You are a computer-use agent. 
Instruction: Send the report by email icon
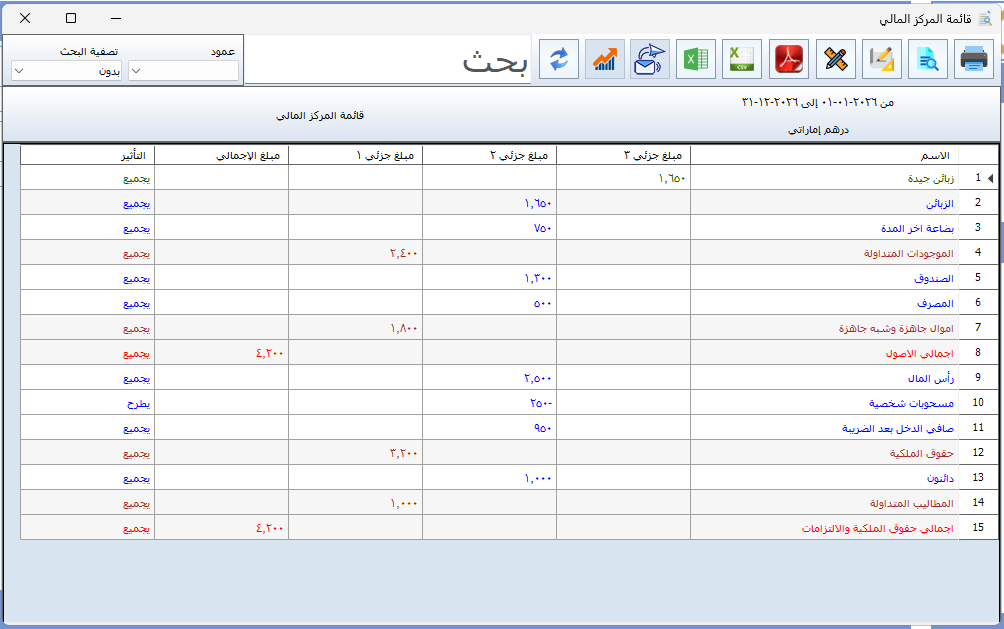pos(650,60)
